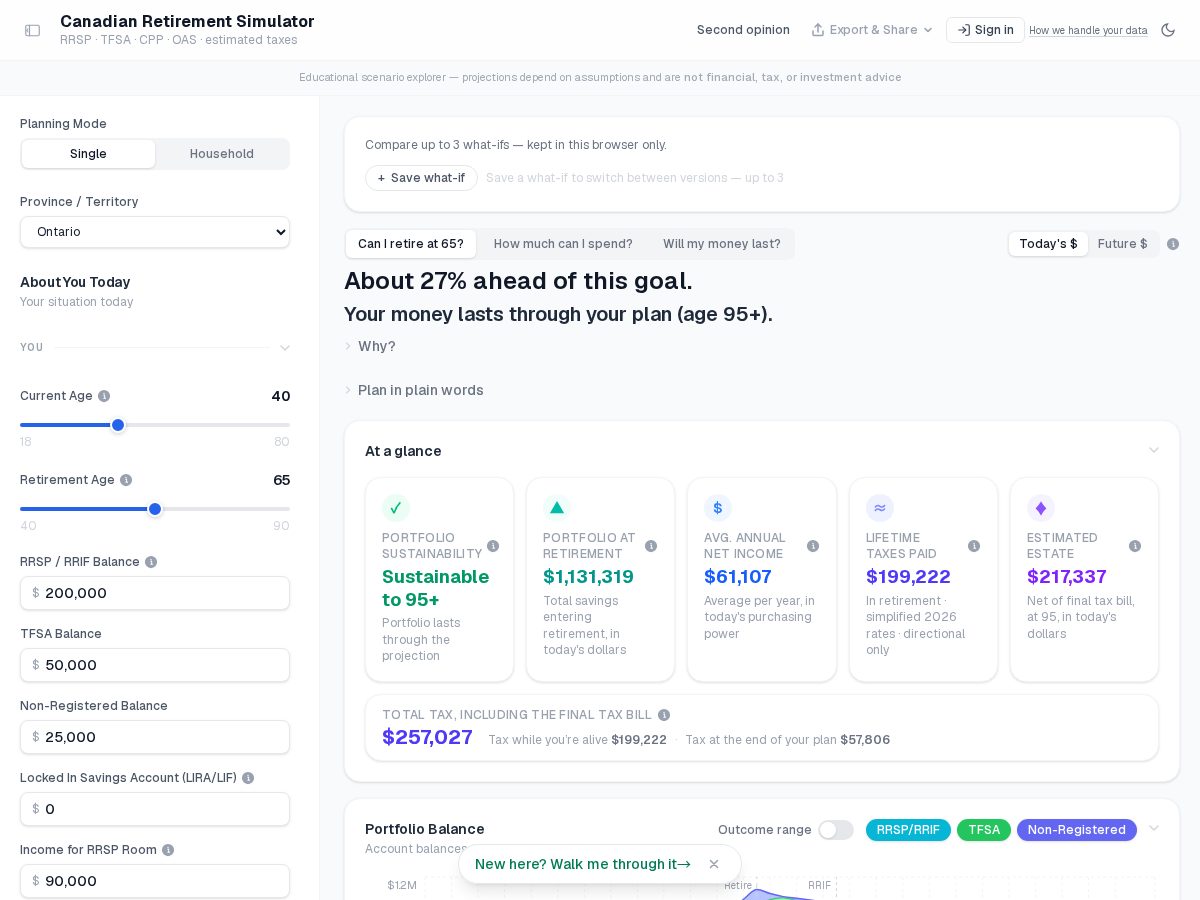The width and height of the screenshot is (1200, 900).
Task: Click info icon beside Locked In Savings Account
Action: [x=248, y=778]
